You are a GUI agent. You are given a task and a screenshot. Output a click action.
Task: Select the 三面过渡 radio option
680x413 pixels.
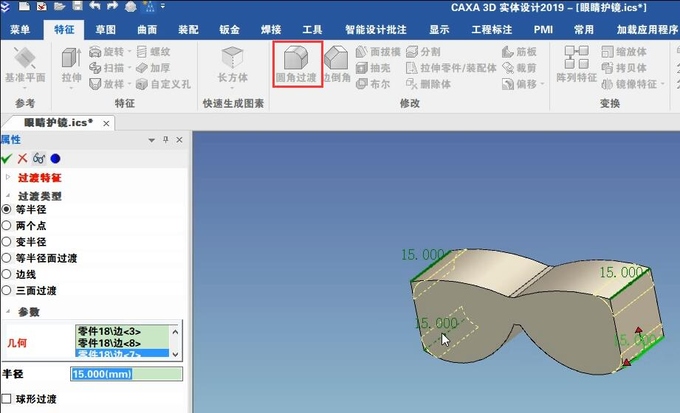pyautogui.click(x=7, y=291)
